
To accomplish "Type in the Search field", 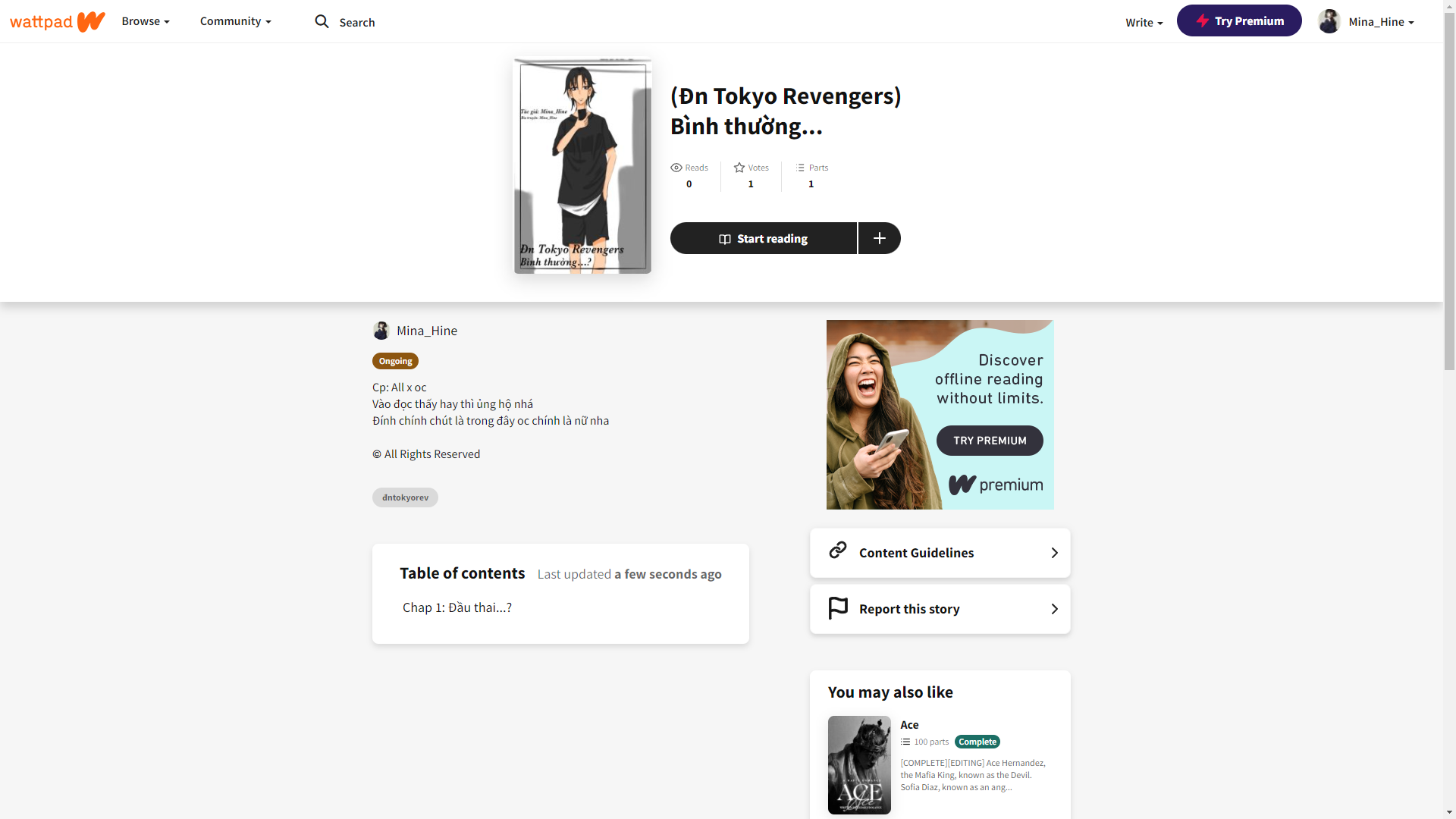I will point(357,23).
